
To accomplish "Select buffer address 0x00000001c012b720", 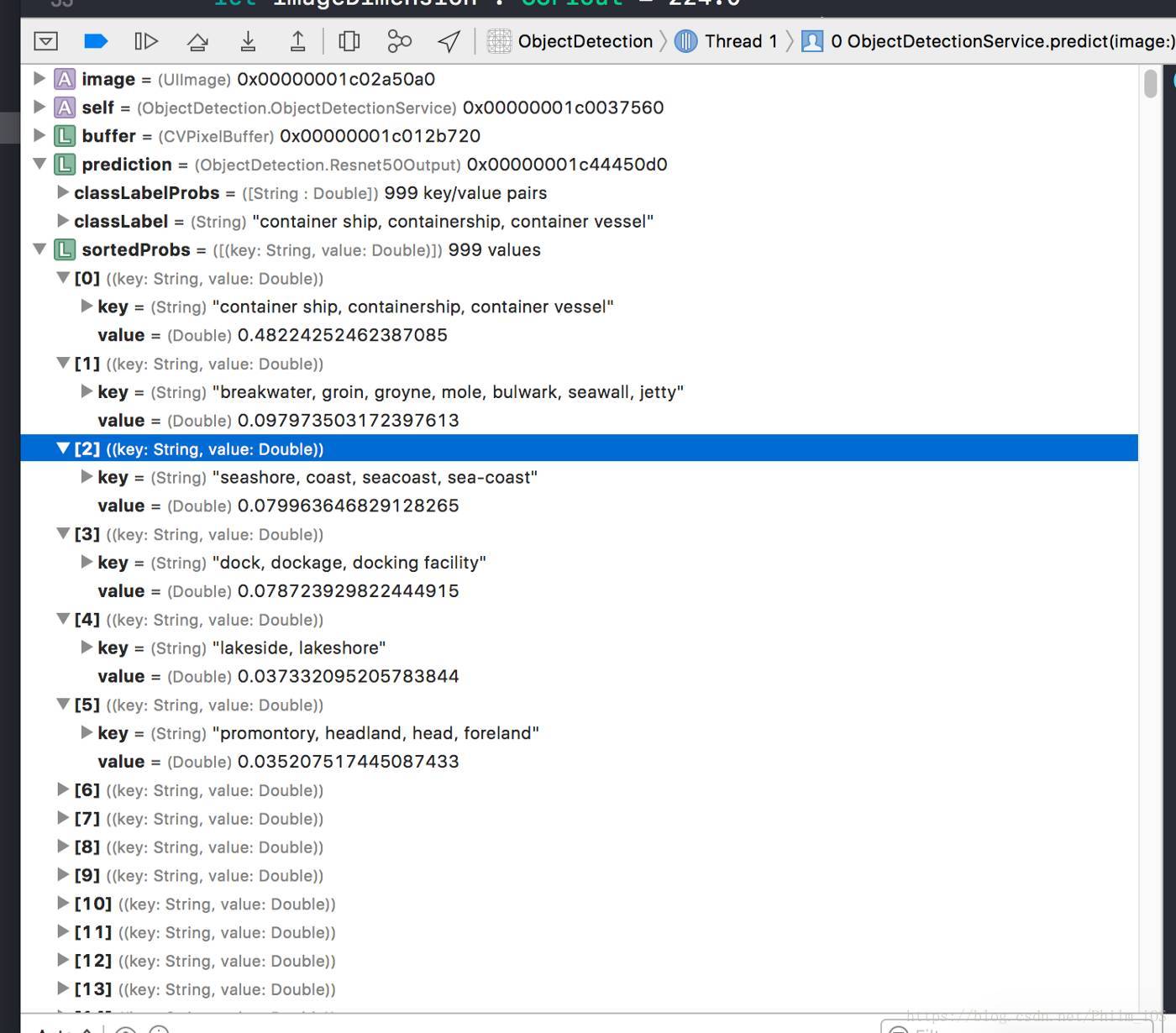I will (381, 136).
